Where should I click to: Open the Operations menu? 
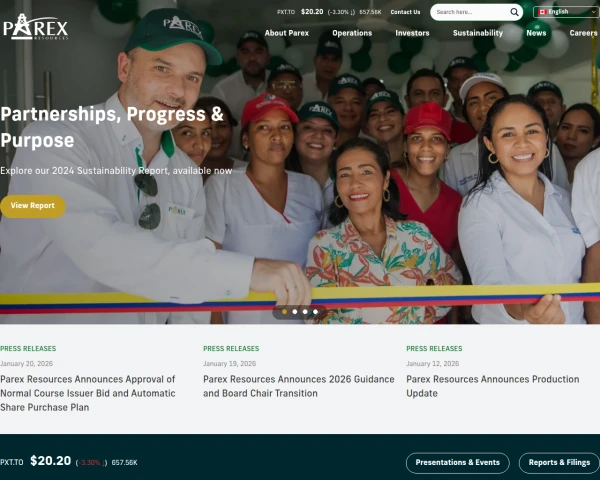tap(352, 33)
